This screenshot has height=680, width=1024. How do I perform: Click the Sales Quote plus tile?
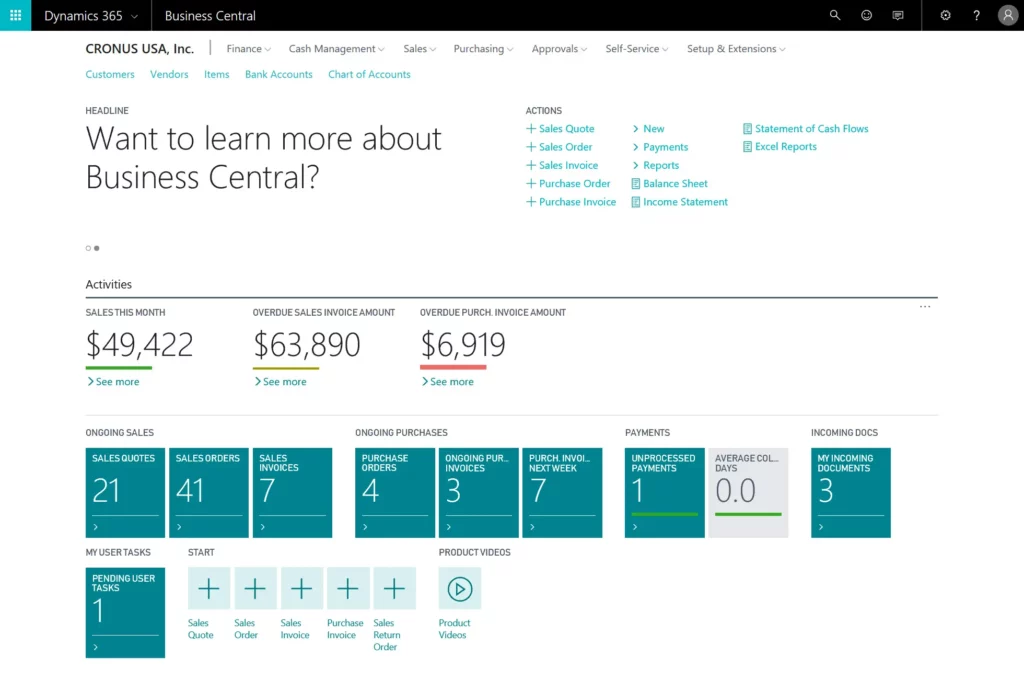(208, 589)
